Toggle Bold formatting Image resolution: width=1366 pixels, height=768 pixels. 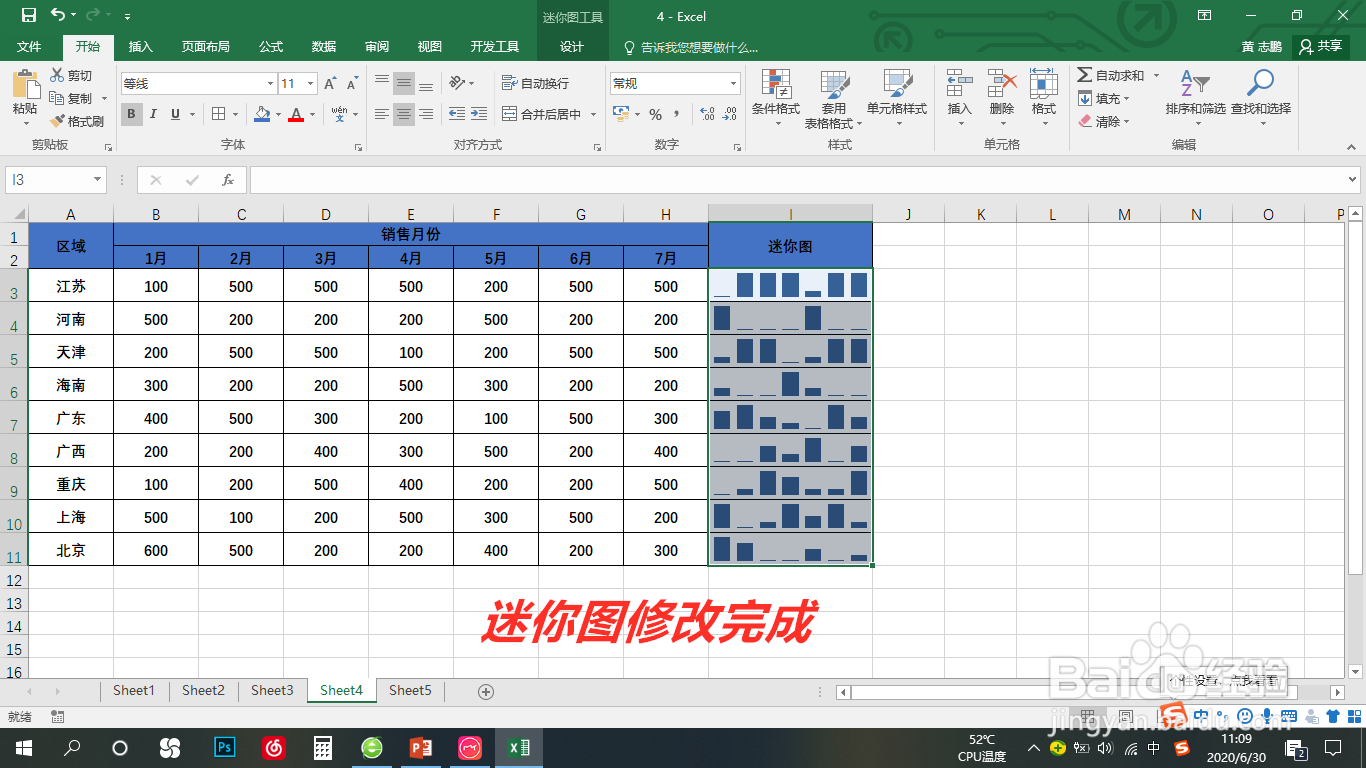point(132,114)
